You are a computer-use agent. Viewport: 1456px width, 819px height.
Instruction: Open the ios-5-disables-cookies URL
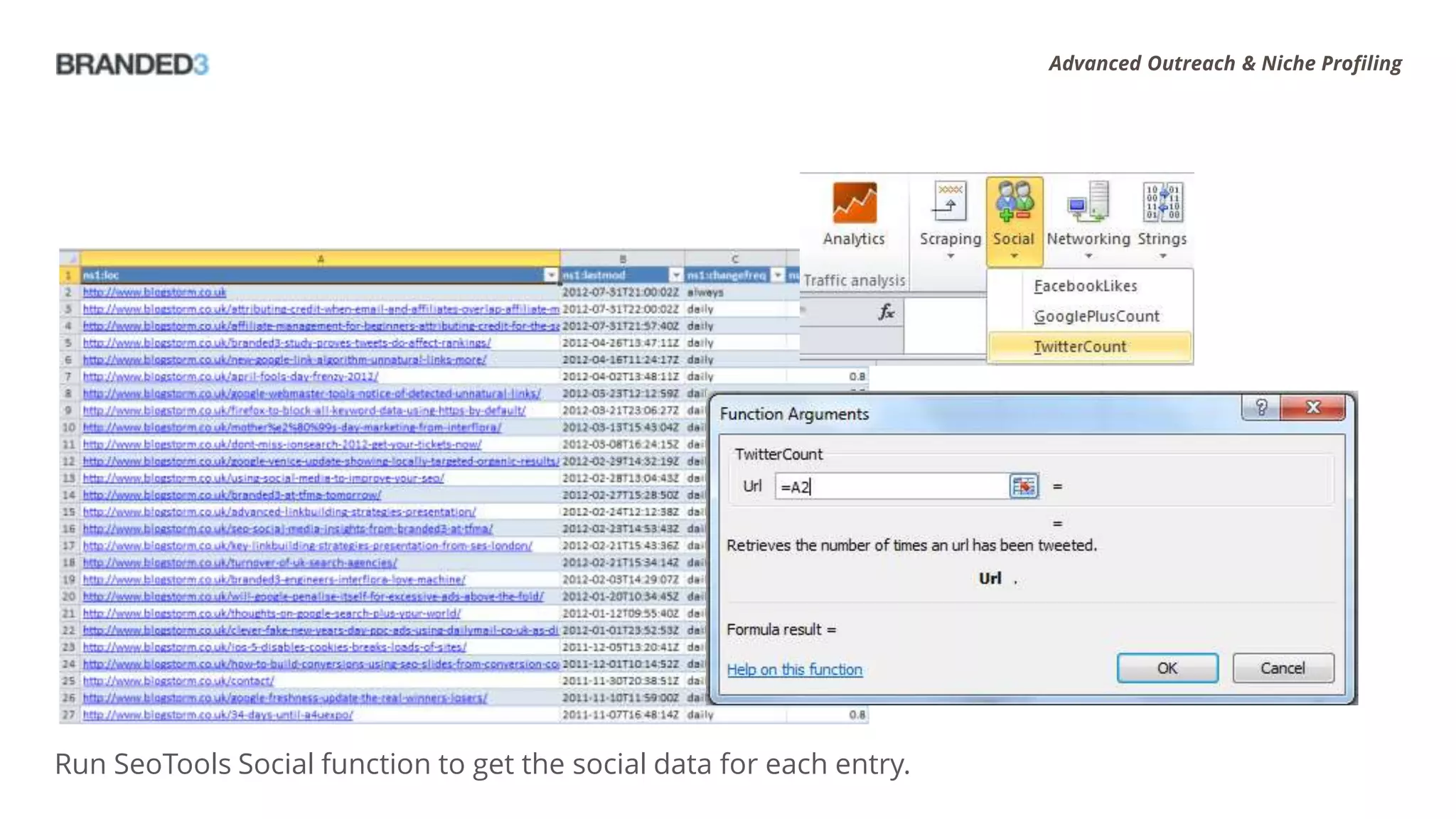[274, 647]
